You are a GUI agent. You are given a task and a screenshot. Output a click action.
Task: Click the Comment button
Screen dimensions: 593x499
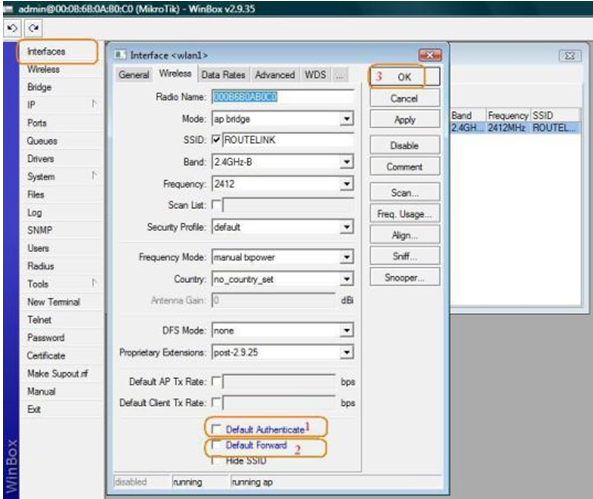(x=404, y=166)
